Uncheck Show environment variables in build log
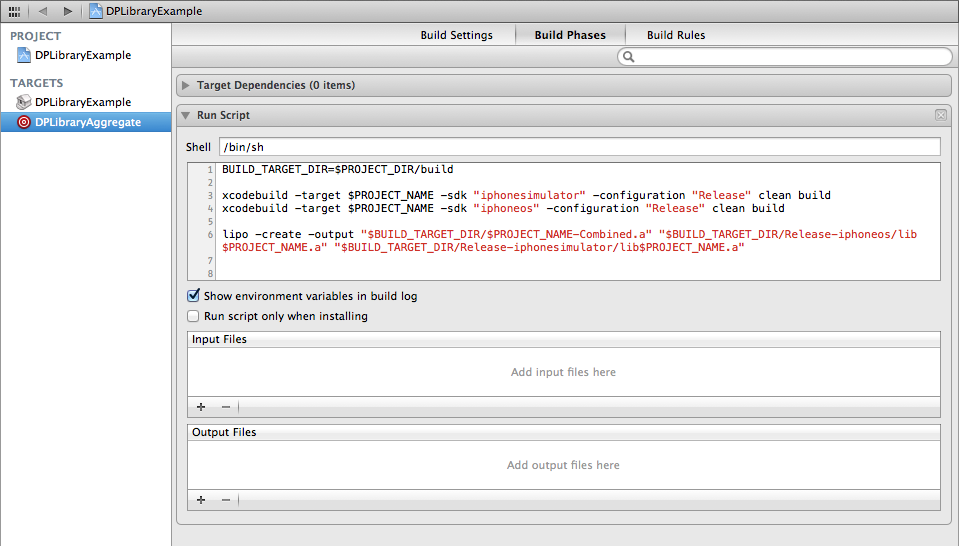Viewport: 959px width, 546px height. tap(193, 296)
